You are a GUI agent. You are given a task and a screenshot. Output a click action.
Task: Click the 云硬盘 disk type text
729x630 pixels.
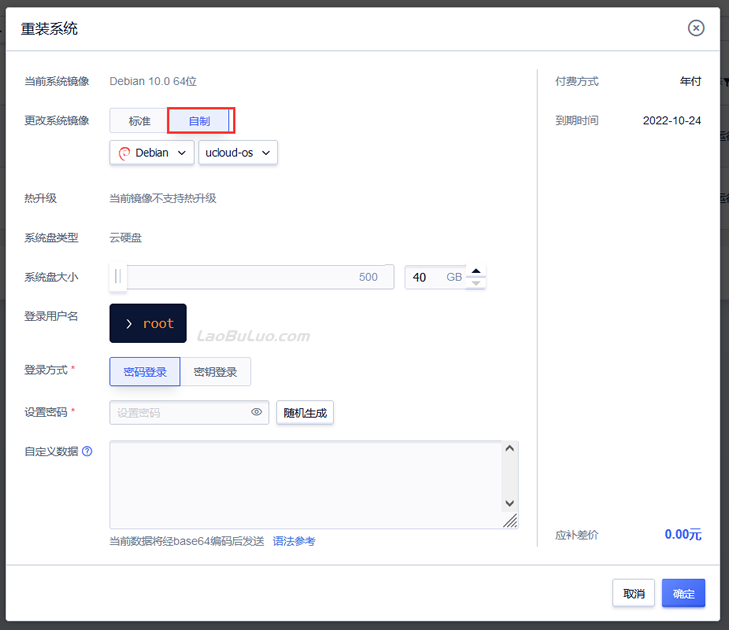126,238
